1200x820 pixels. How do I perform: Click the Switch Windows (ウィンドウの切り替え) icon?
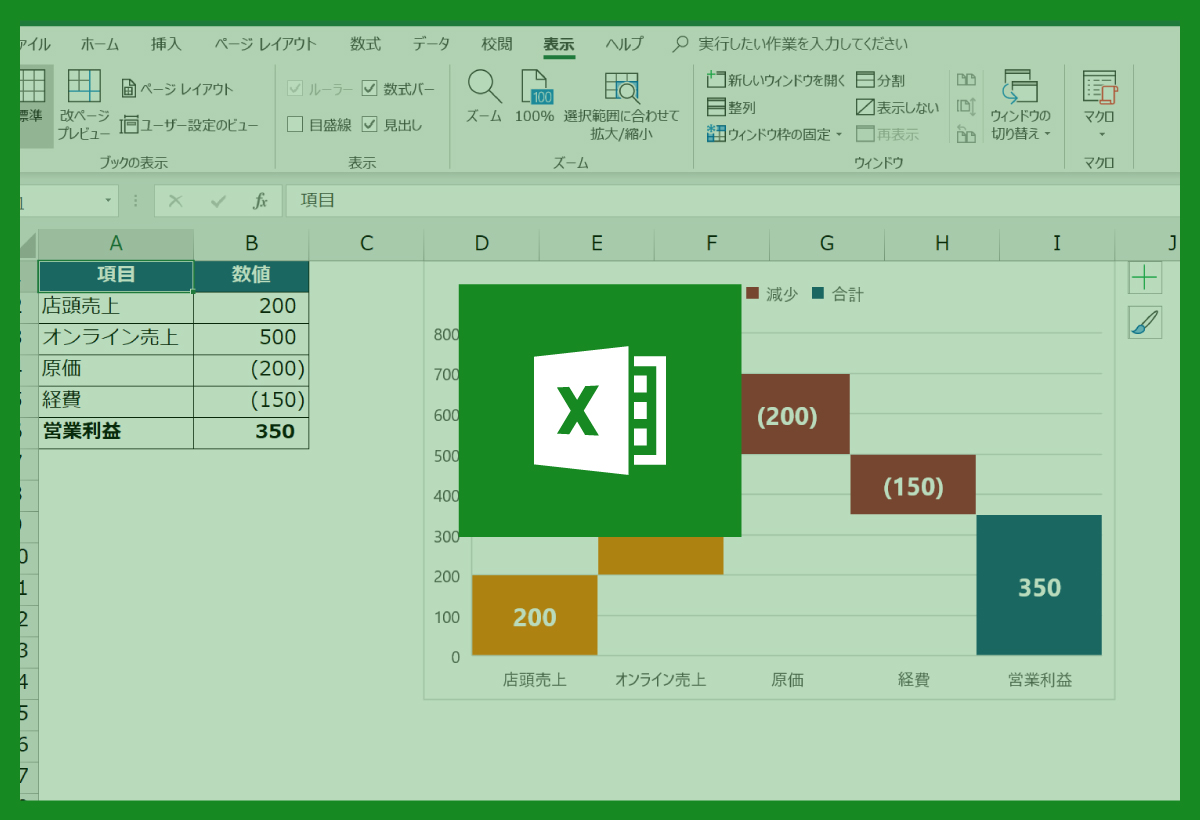(1020, 88)
